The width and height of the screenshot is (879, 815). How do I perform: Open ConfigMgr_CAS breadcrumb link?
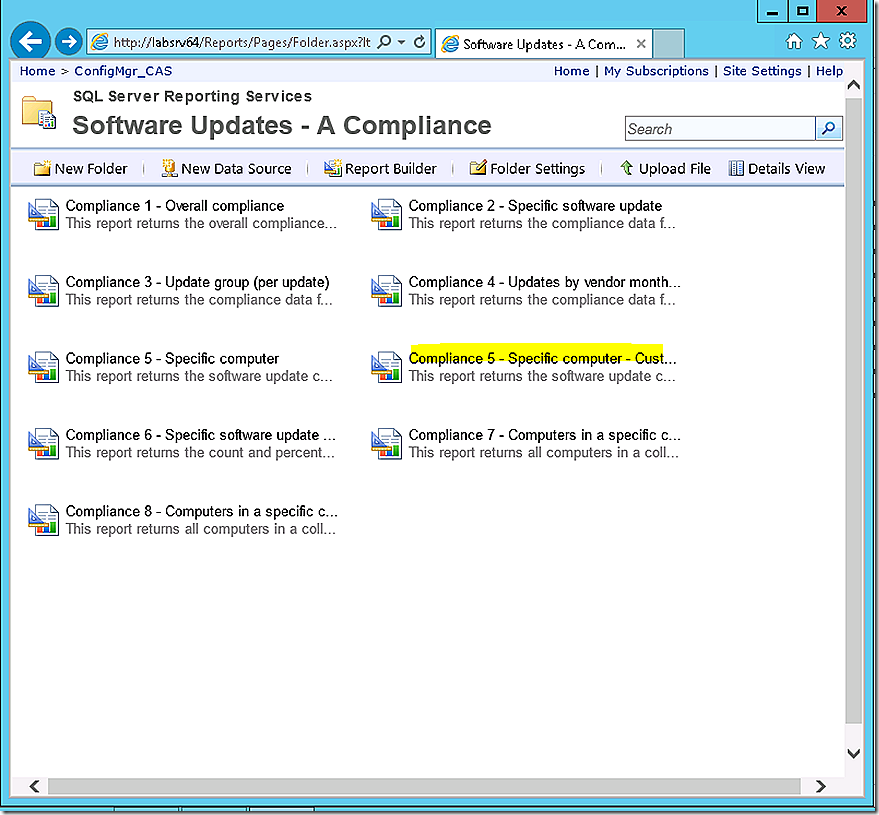point(123,71)
